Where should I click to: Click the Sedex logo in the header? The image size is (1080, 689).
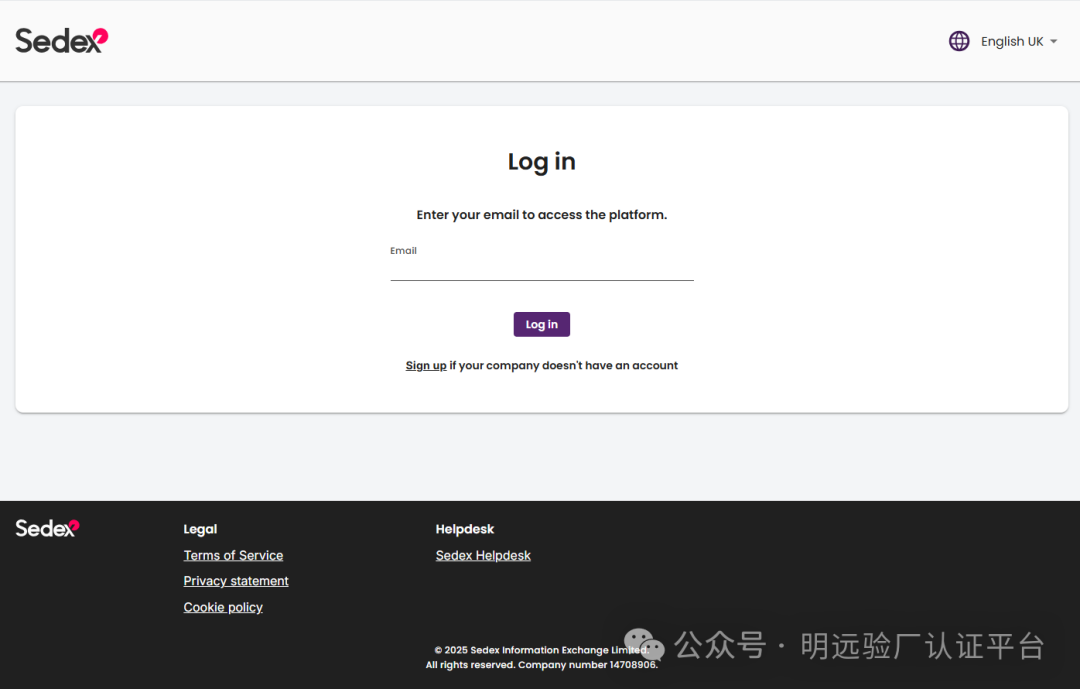62,41
